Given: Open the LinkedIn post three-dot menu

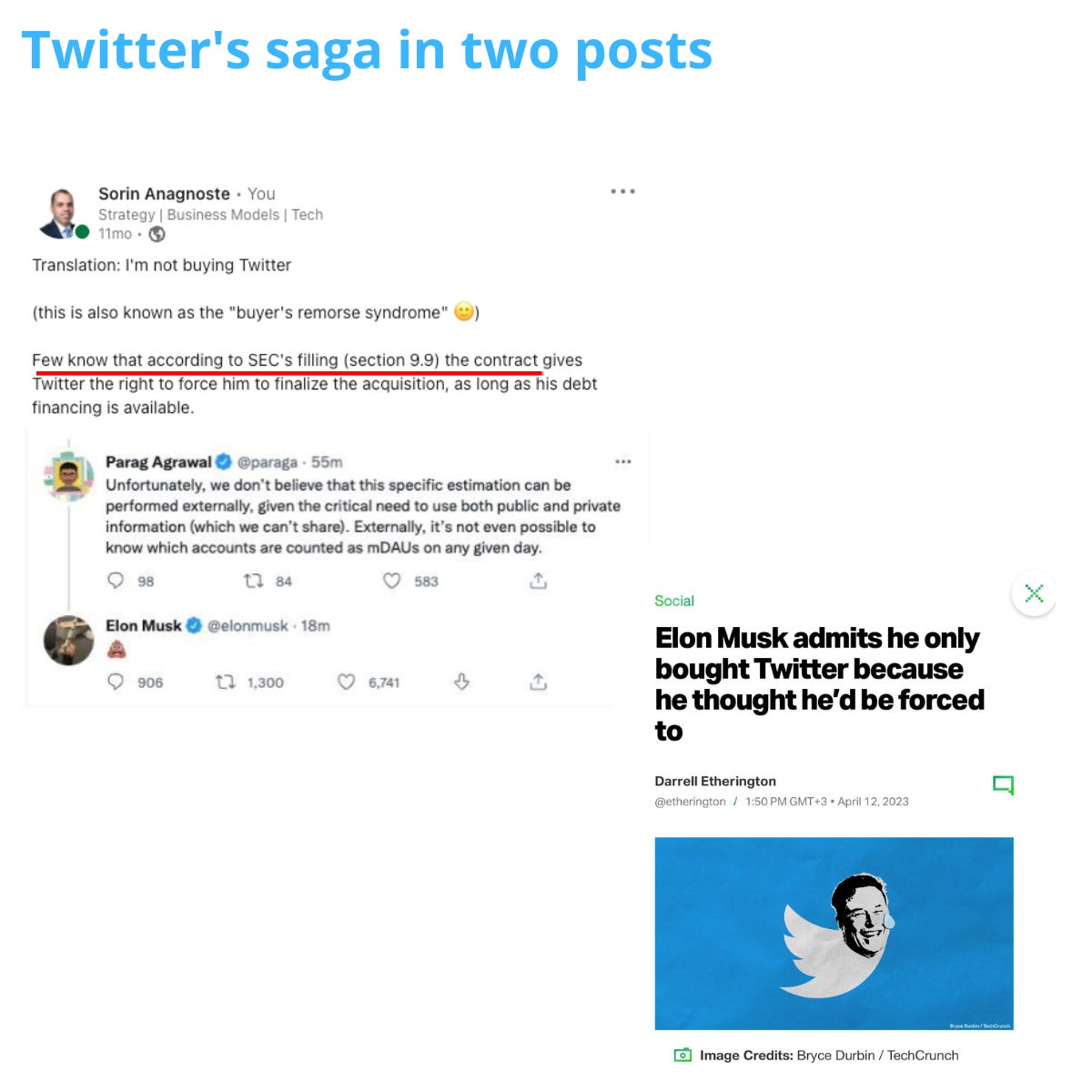Looking at the screenshot, I should coord(622,191).
